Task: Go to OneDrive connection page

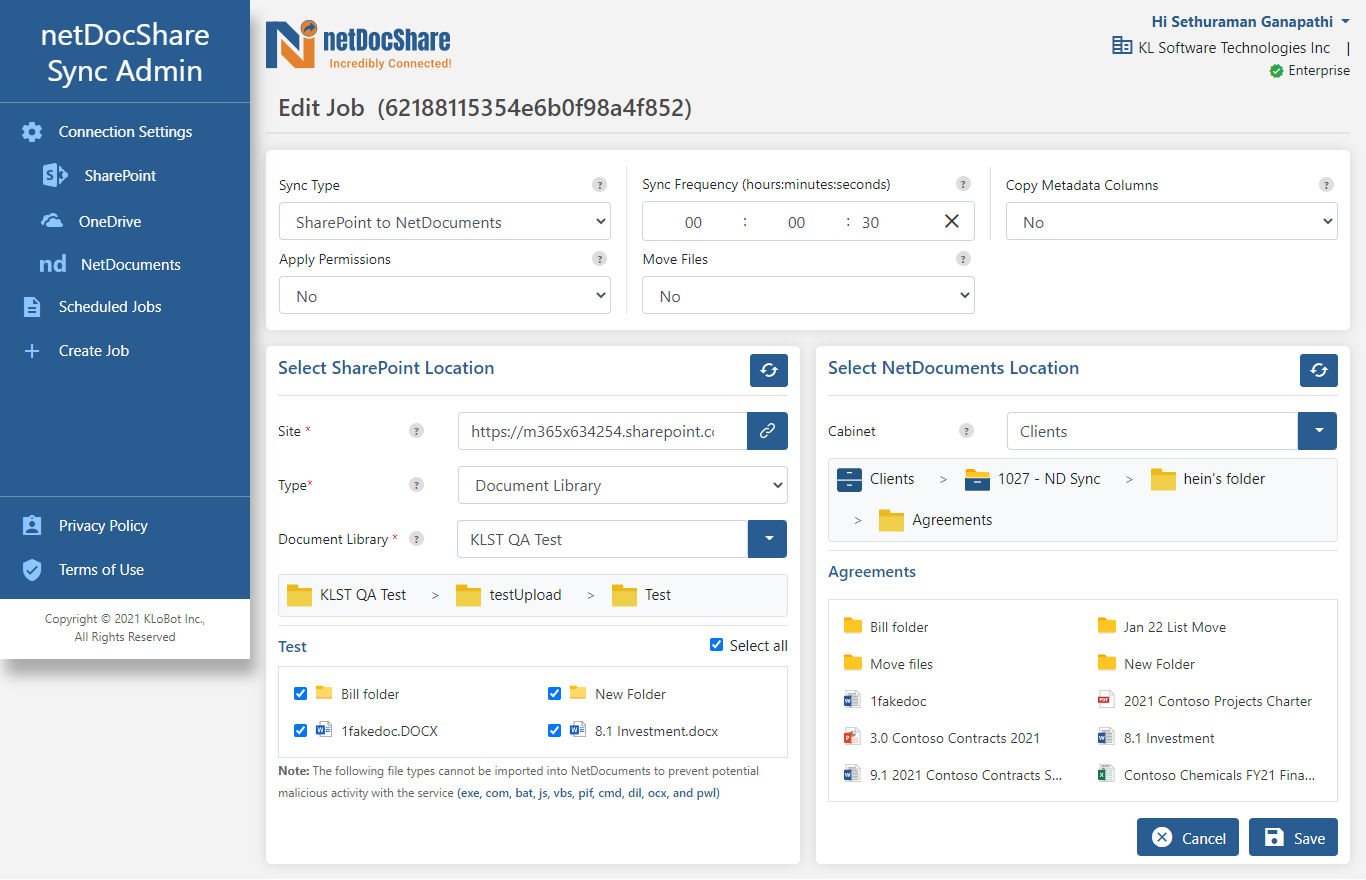Action: pos(110,221)
